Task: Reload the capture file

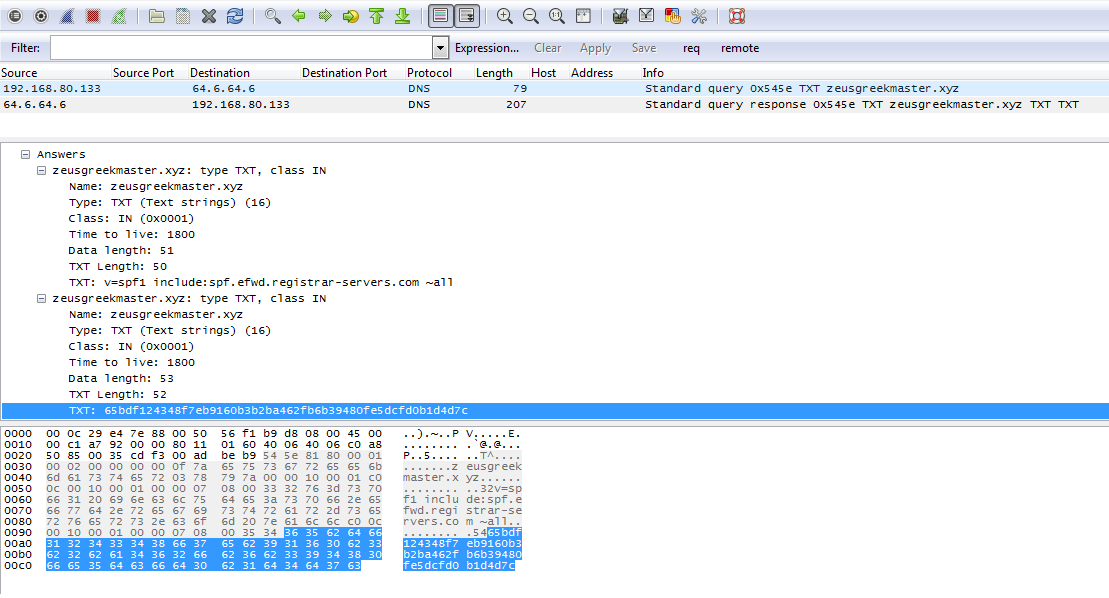Action: [235, 16]
